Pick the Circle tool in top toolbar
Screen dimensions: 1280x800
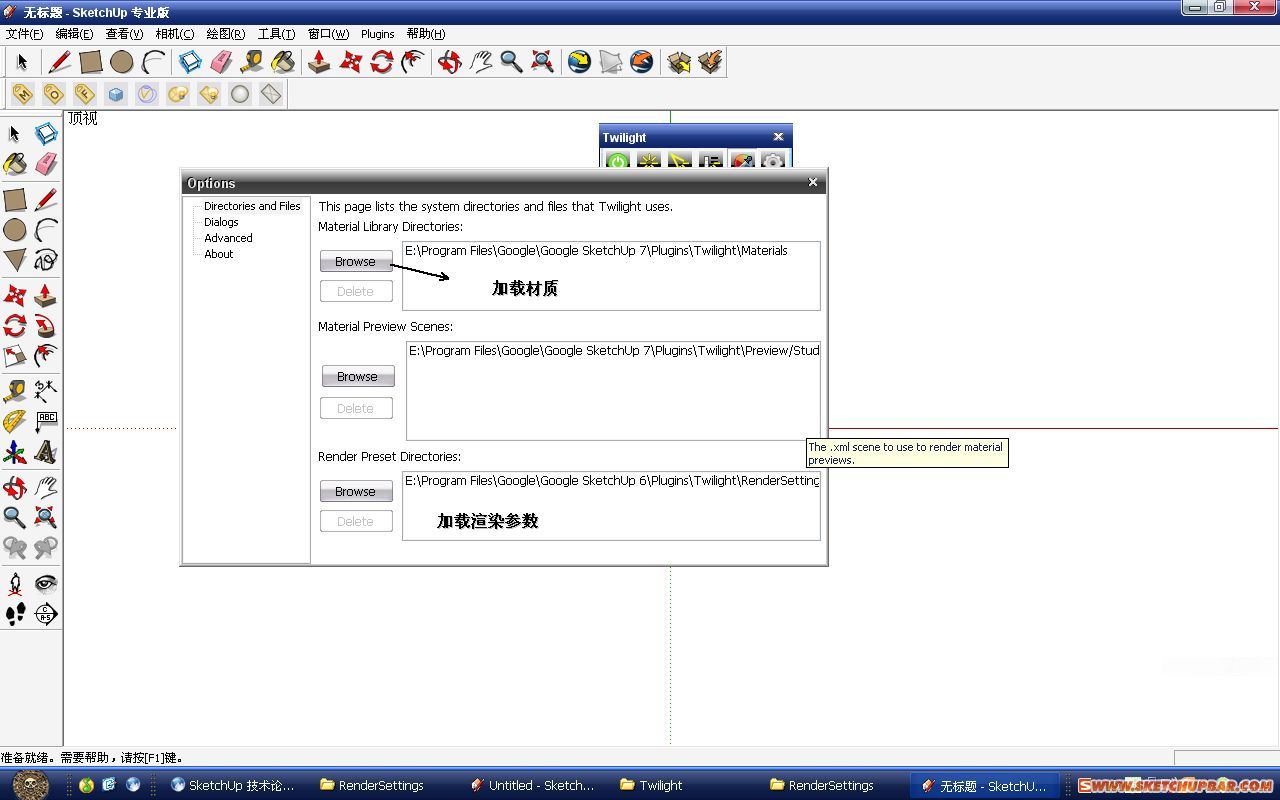pyautogui.click(x=122, y=62)
